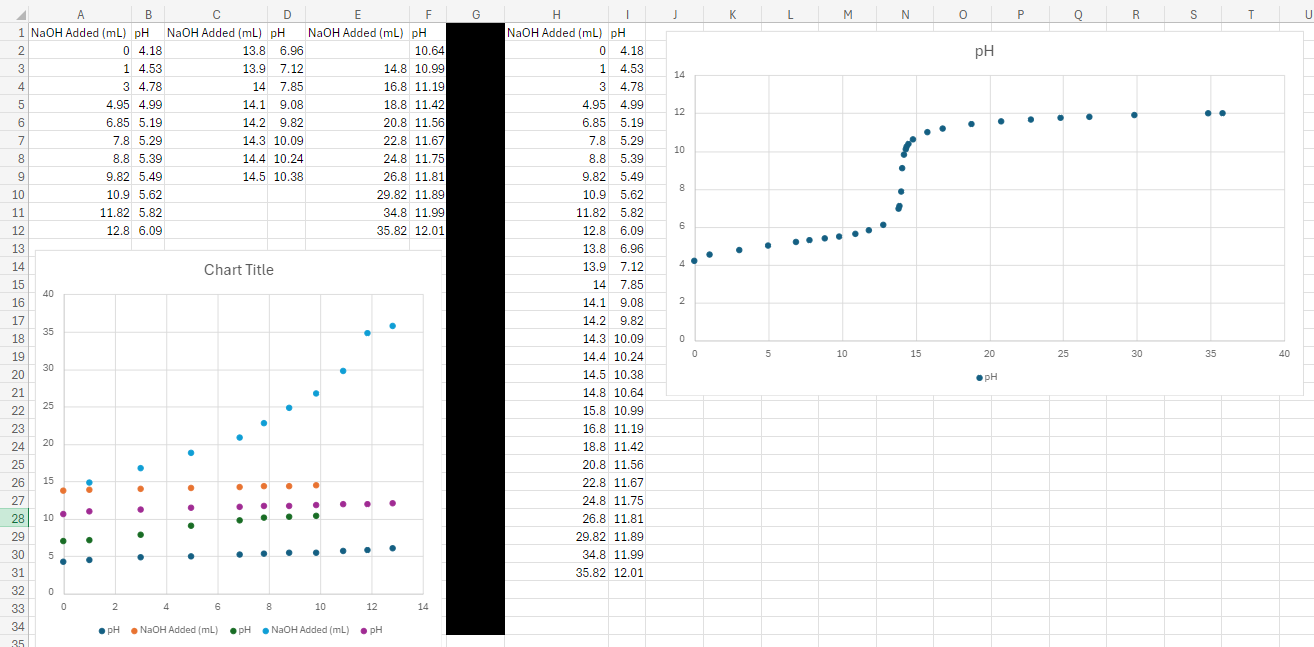The image size is (1314, 647).
Task: Select column A header
Action: 80,14
